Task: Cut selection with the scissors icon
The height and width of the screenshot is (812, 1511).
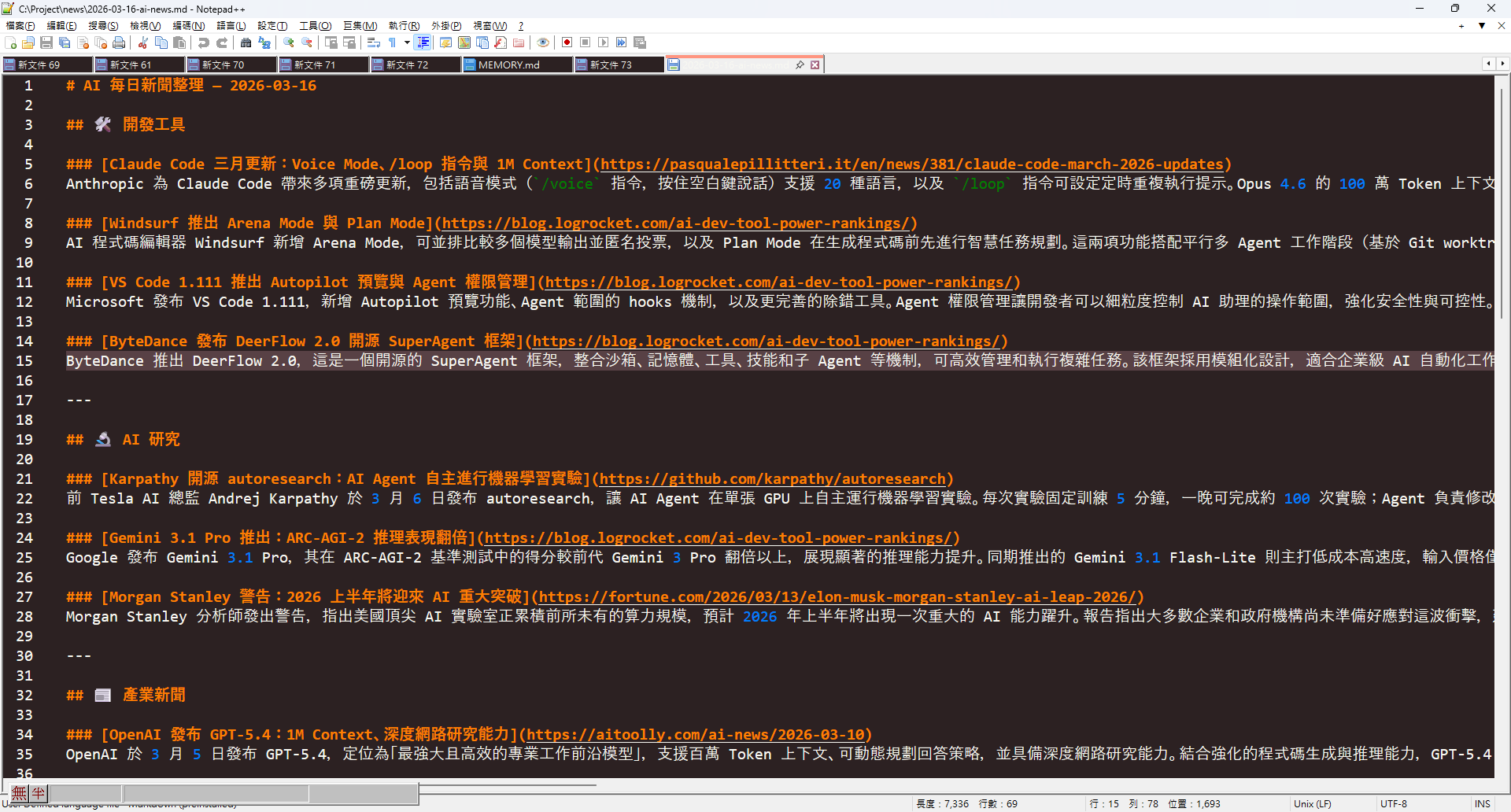Action: click(143, 43)
